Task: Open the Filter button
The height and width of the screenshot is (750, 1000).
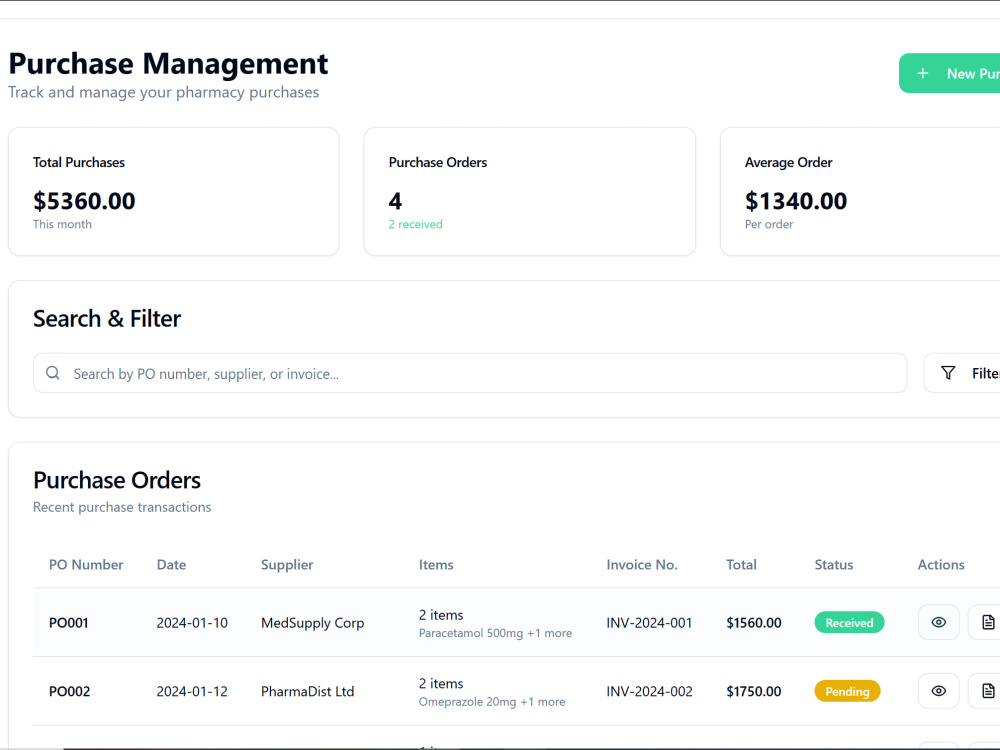Action: [962, 373]
